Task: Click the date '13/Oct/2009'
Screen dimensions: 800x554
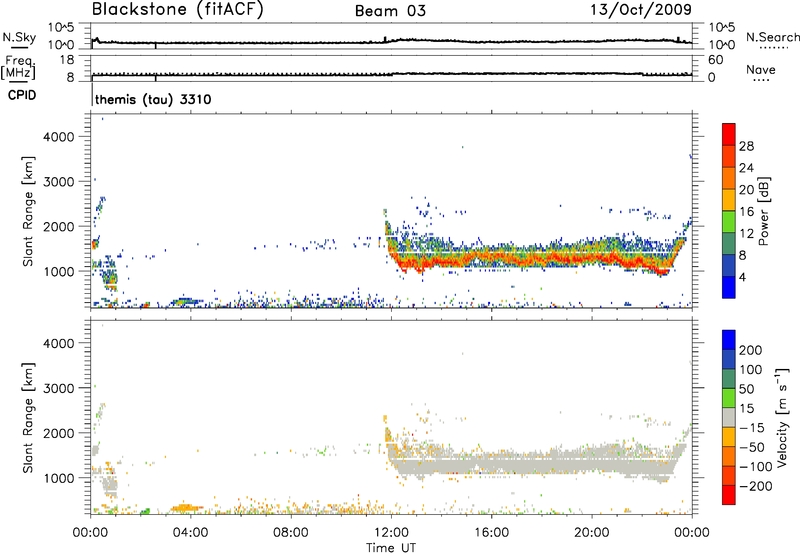Action: click(x=641, y=10)
